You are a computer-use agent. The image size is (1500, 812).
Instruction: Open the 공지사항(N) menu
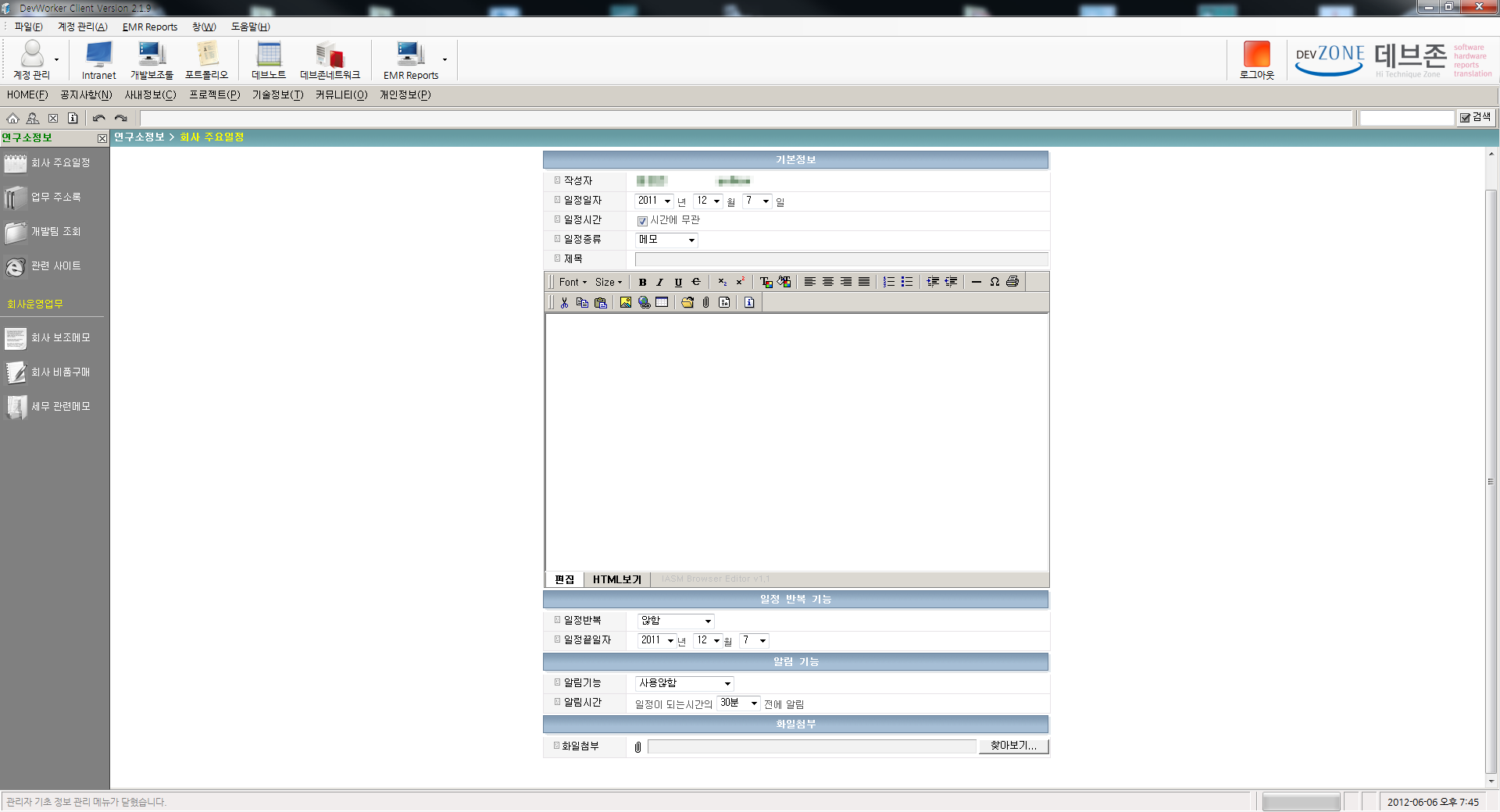(86, 94)
